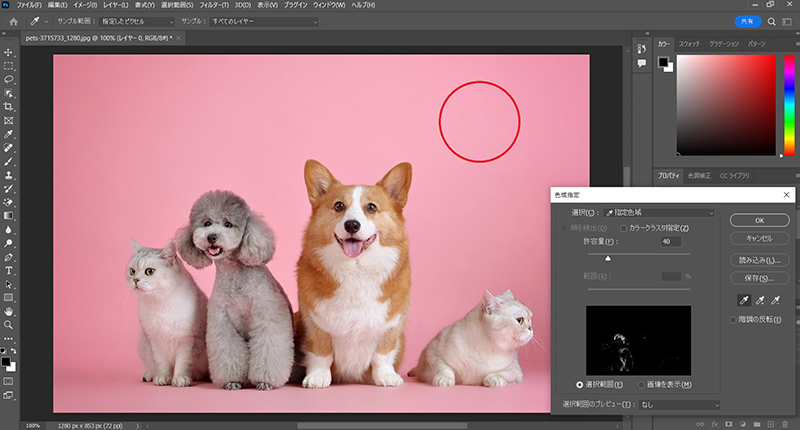
Task: Select the Brush tool
Action: click(x=9, y=162)
